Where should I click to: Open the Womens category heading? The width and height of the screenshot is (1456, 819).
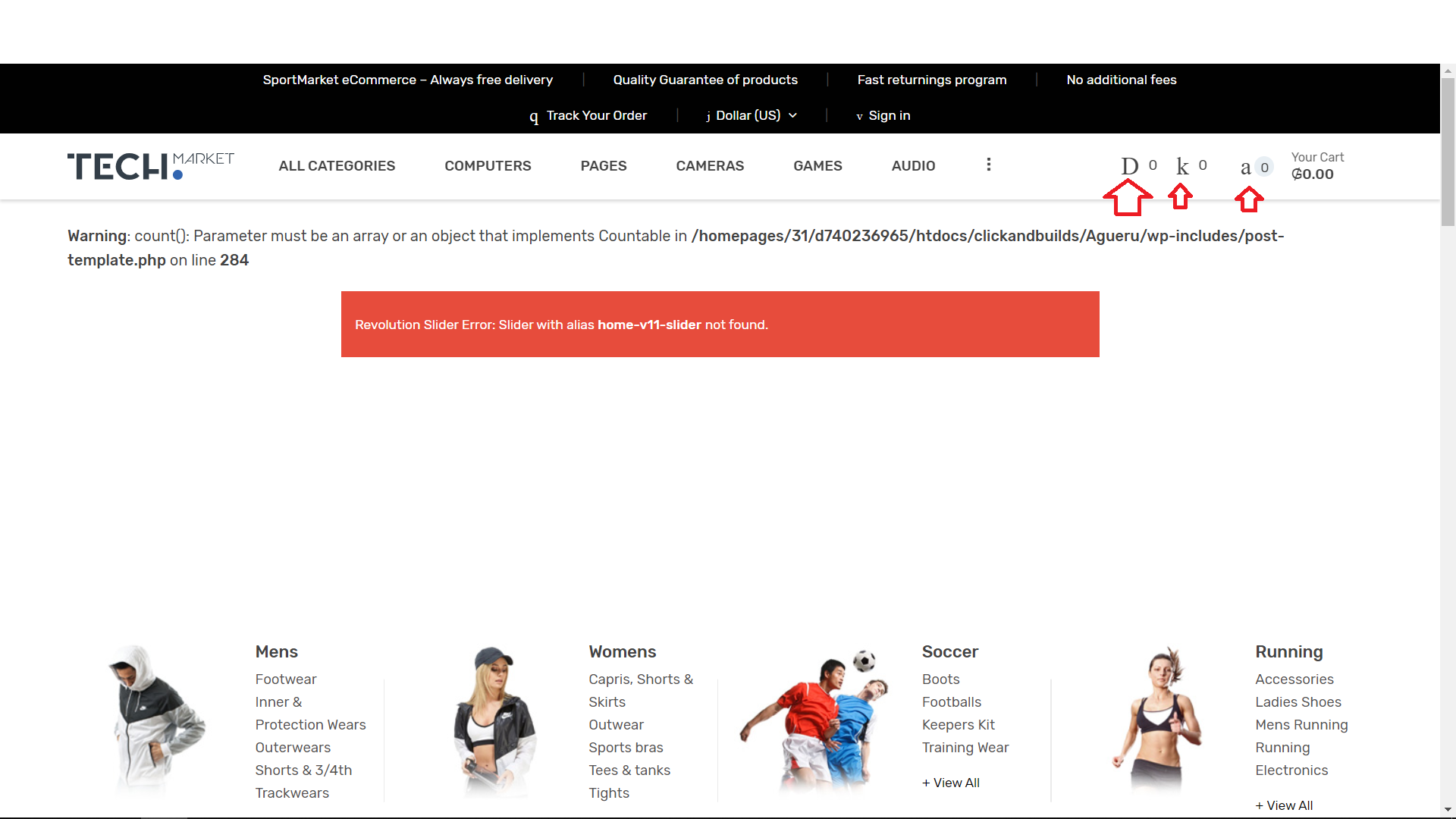(622, 651)
